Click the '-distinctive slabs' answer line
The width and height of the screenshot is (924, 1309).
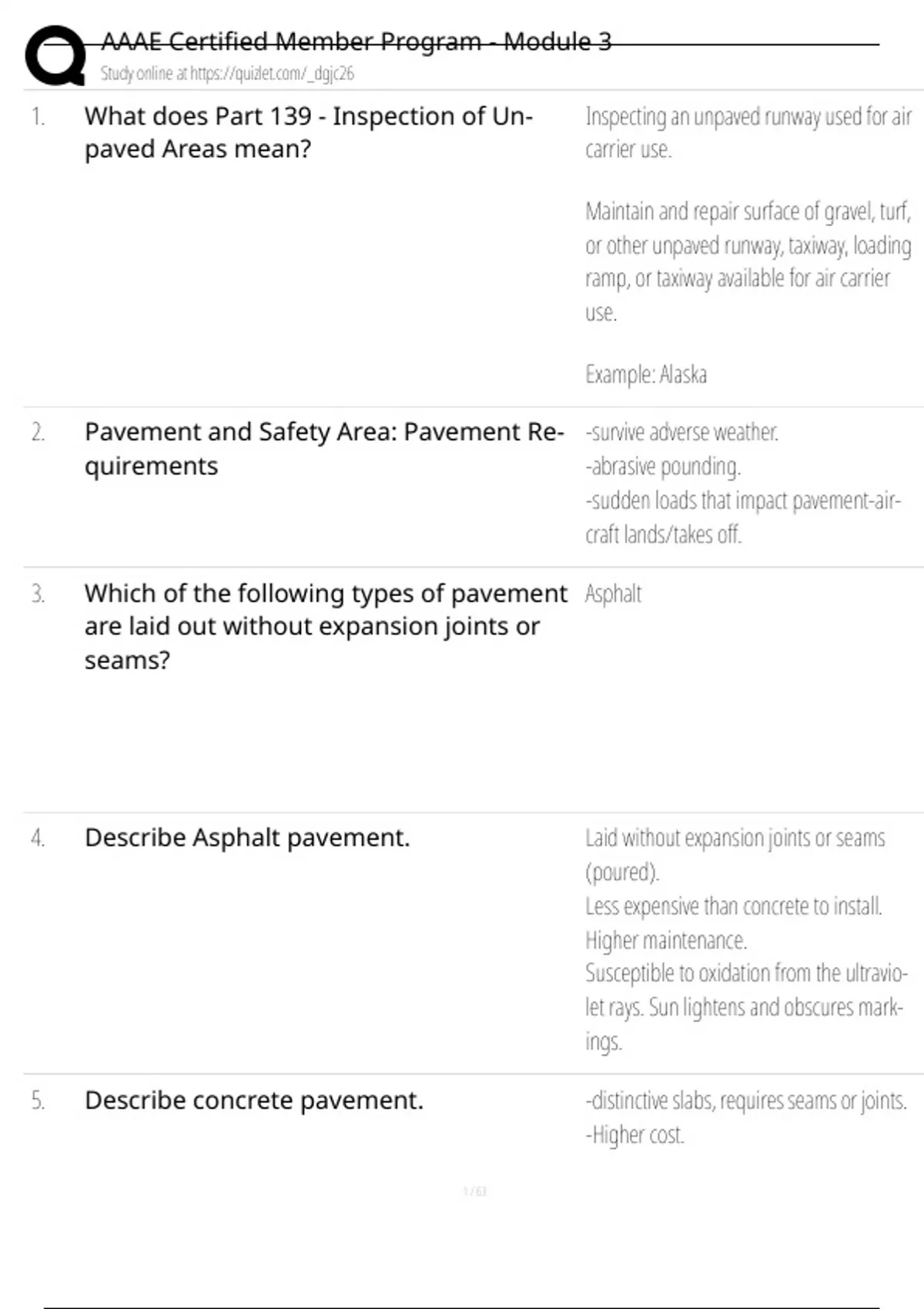tap(745, 1101)
